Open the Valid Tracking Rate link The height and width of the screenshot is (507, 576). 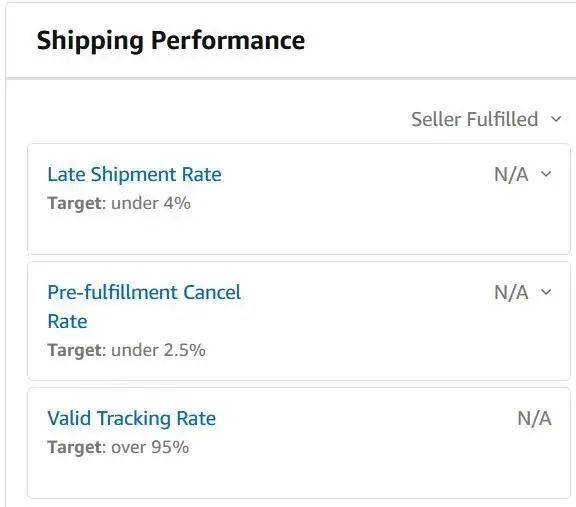click(132, 418)
